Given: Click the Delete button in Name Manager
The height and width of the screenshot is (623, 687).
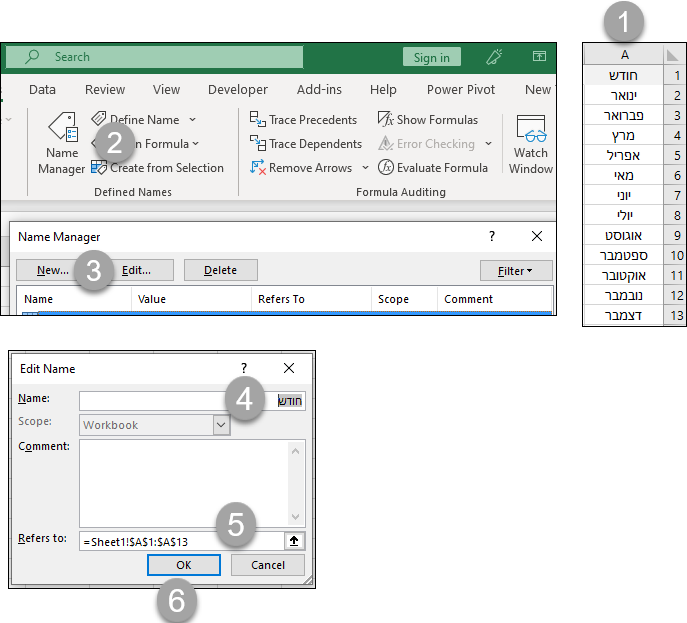Looking at the screenshot, I should (x=220, y=270).
